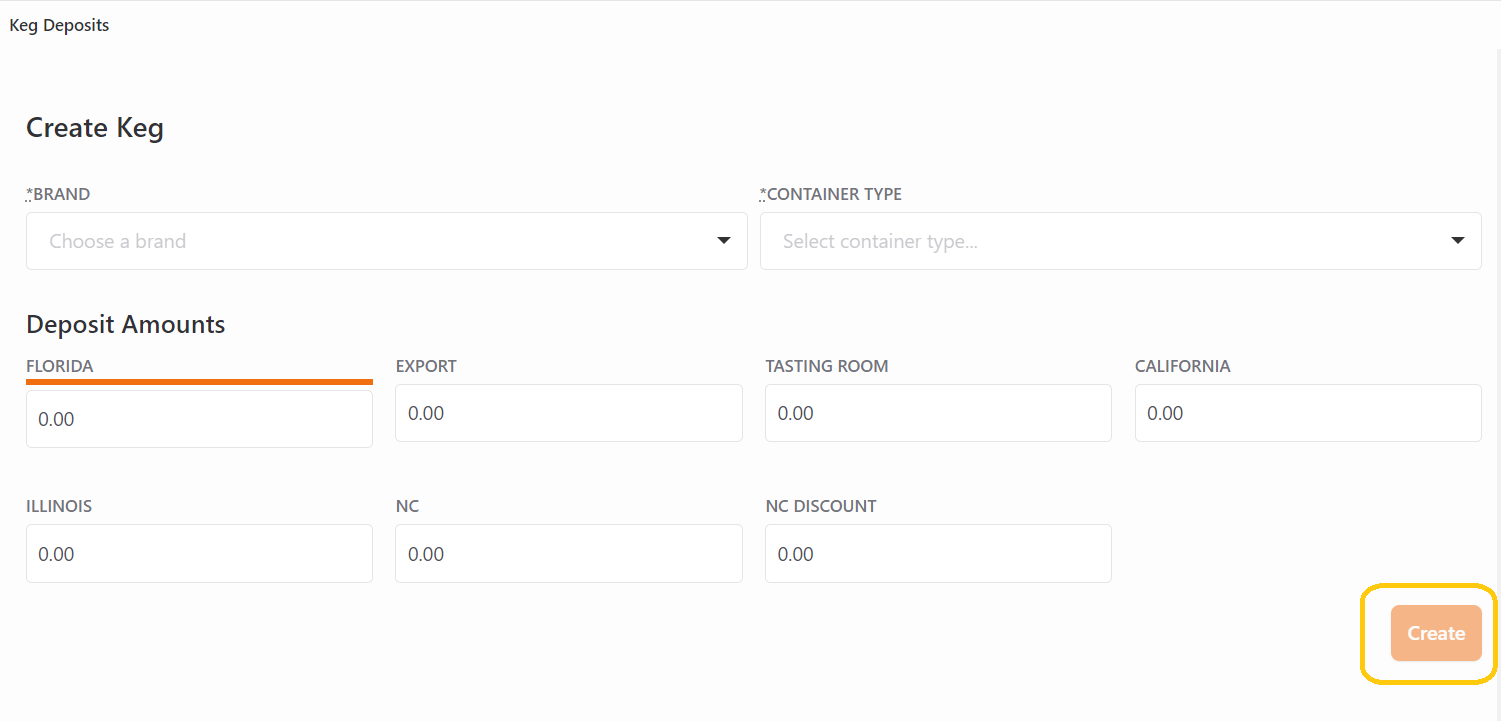Select the Tasting Room deposit field
1501x721 pixels.
point(938,413)
